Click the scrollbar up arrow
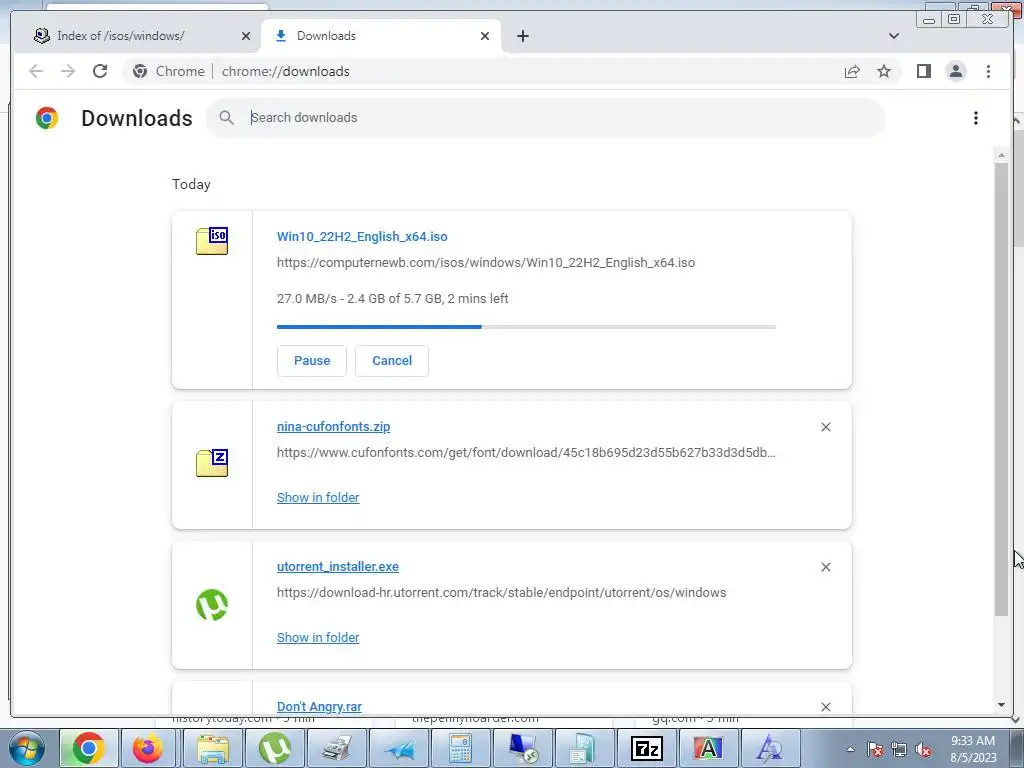This screenshot has height=768, width=1024. (x=1001, y=155)
